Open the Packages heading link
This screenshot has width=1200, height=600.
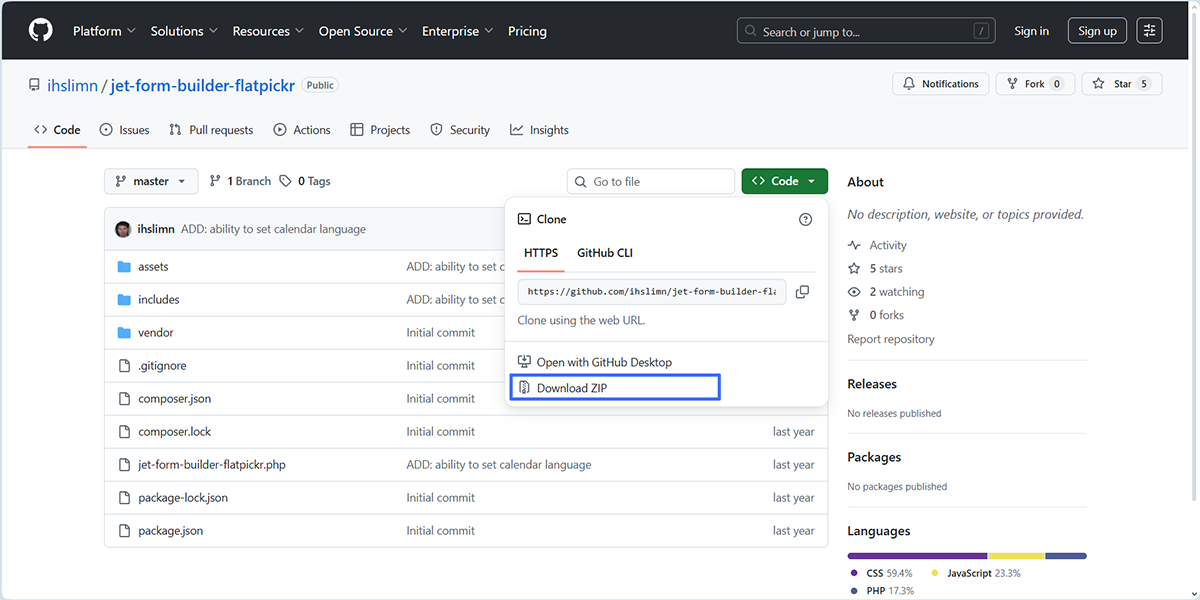click(874, 457)
